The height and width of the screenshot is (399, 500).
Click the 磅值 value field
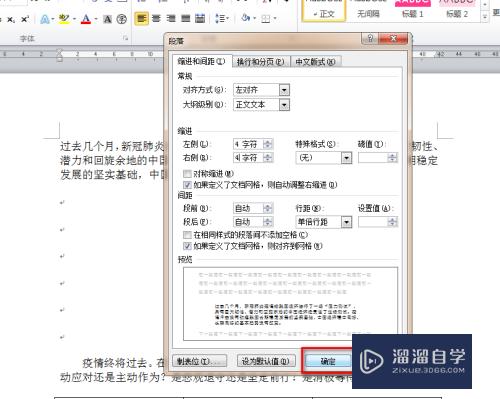373,158
